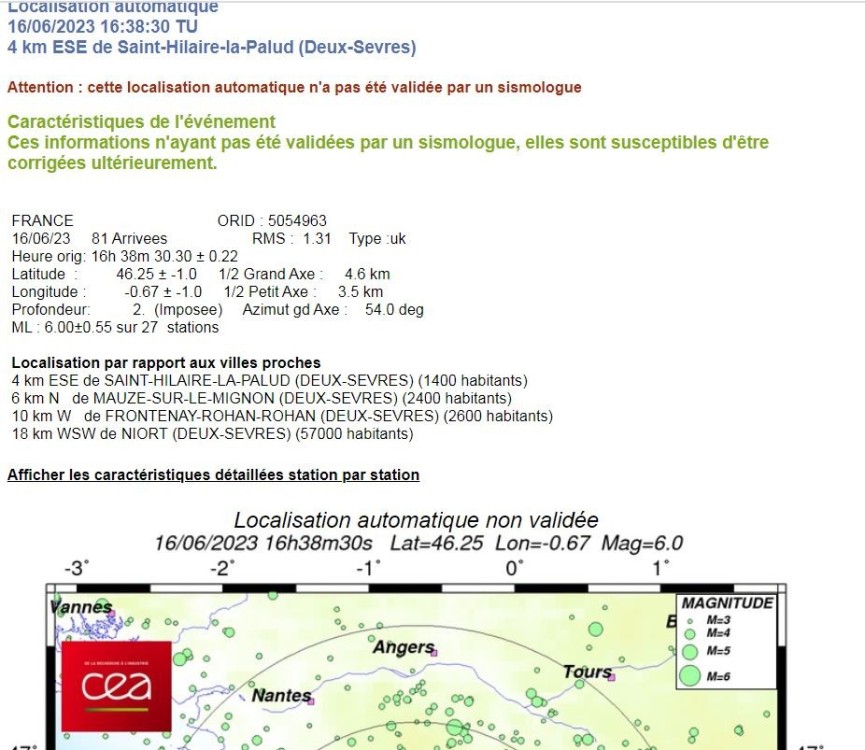Click the '18 km WSW de NIORT' line
This screenshot has height=750, width=865.
[212, 434]
